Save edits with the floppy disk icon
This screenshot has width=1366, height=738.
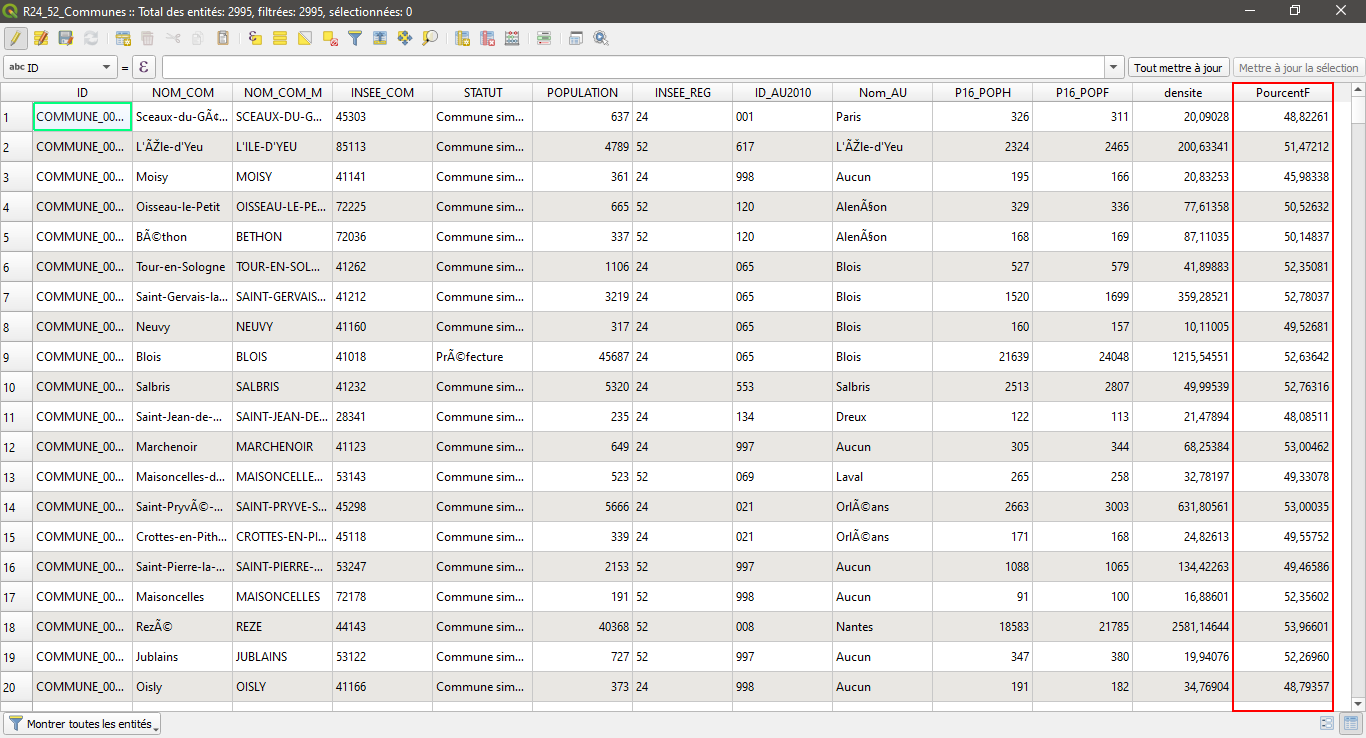point(66,38)
